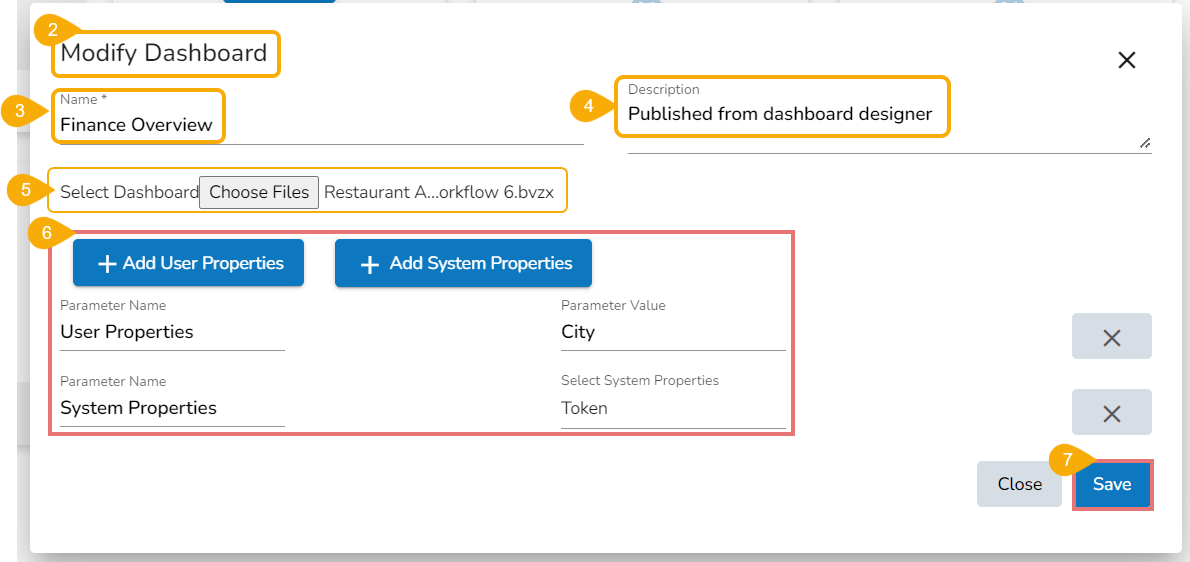Viewport: 1190px width, 562px height.
Task: Click the Parameter Value field showing City
Action: (672, 332)
